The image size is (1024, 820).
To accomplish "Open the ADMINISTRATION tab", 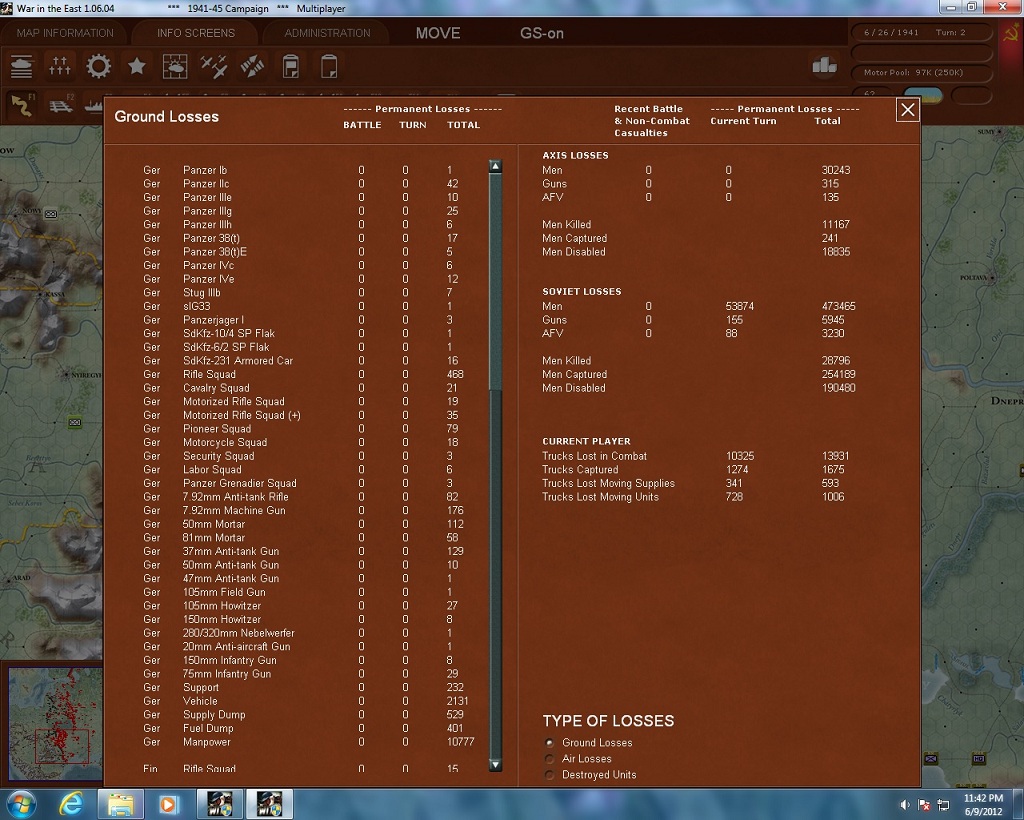I will (327, 33).
